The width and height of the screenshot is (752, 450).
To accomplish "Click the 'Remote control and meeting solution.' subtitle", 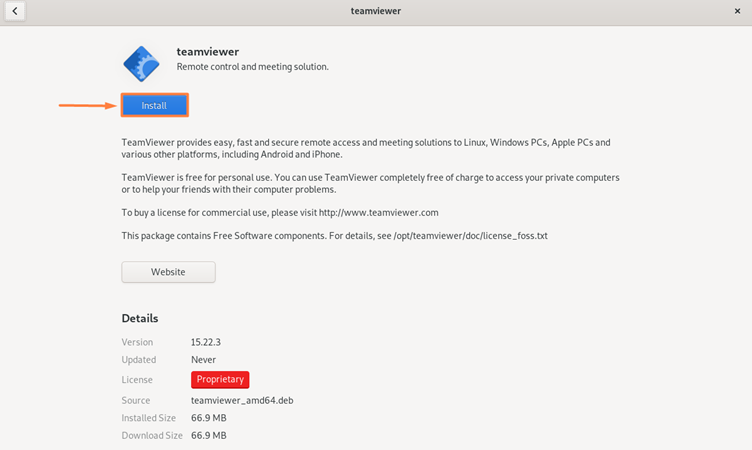I will point(253,67).
